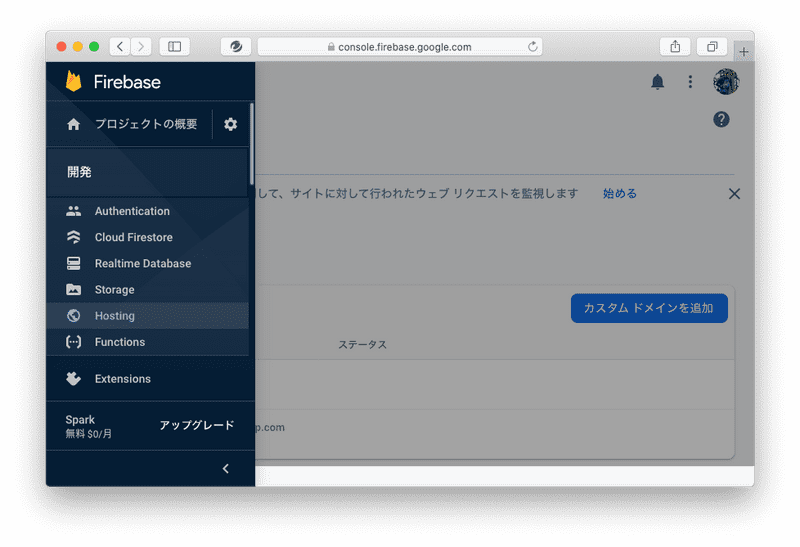Toggle the Safari sidebar button

coord(174,47)
